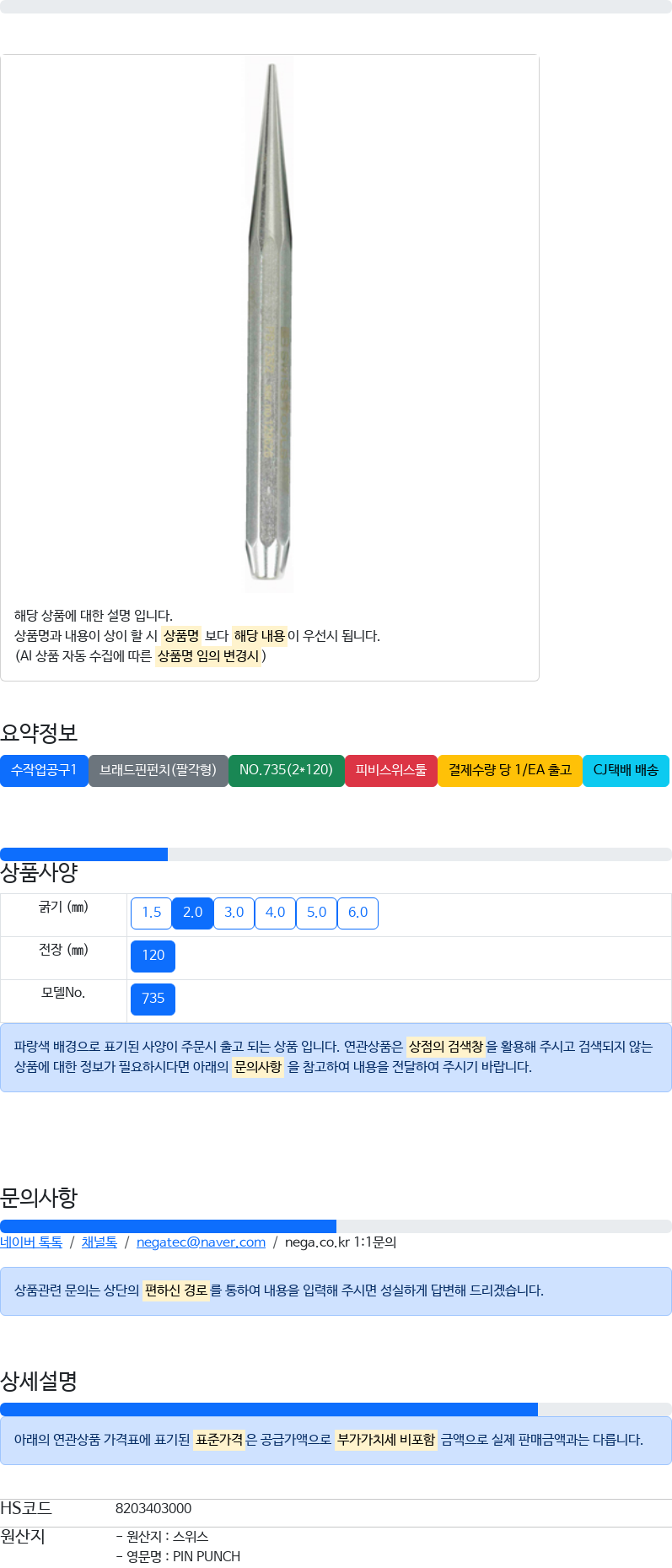
Task: Pick the 5.0 mm thickness button
Action: coord(316,913)
